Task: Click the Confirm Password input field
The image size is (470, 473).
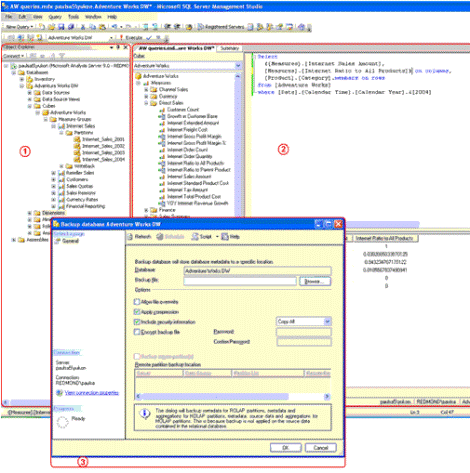Action: [304, 342]
